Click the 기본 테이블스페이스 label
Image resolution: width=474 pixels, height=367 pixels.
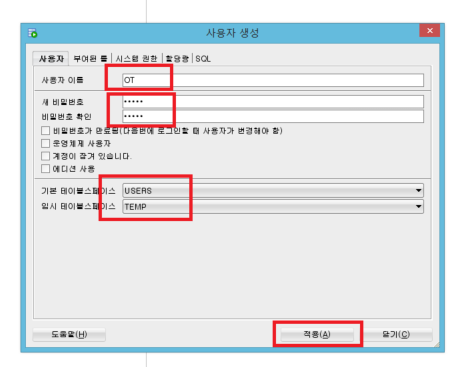click(x=78, y=191)
